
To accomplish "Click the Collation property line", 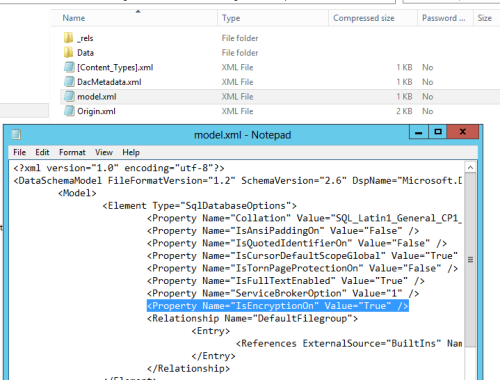I will coord(304,218).
